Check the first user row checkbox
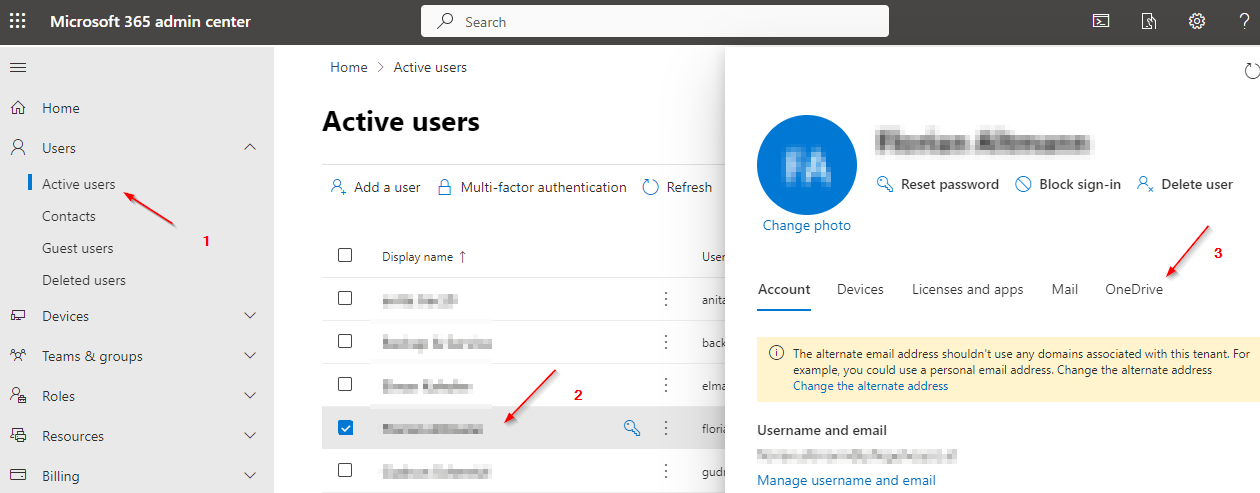 point(345,298)
